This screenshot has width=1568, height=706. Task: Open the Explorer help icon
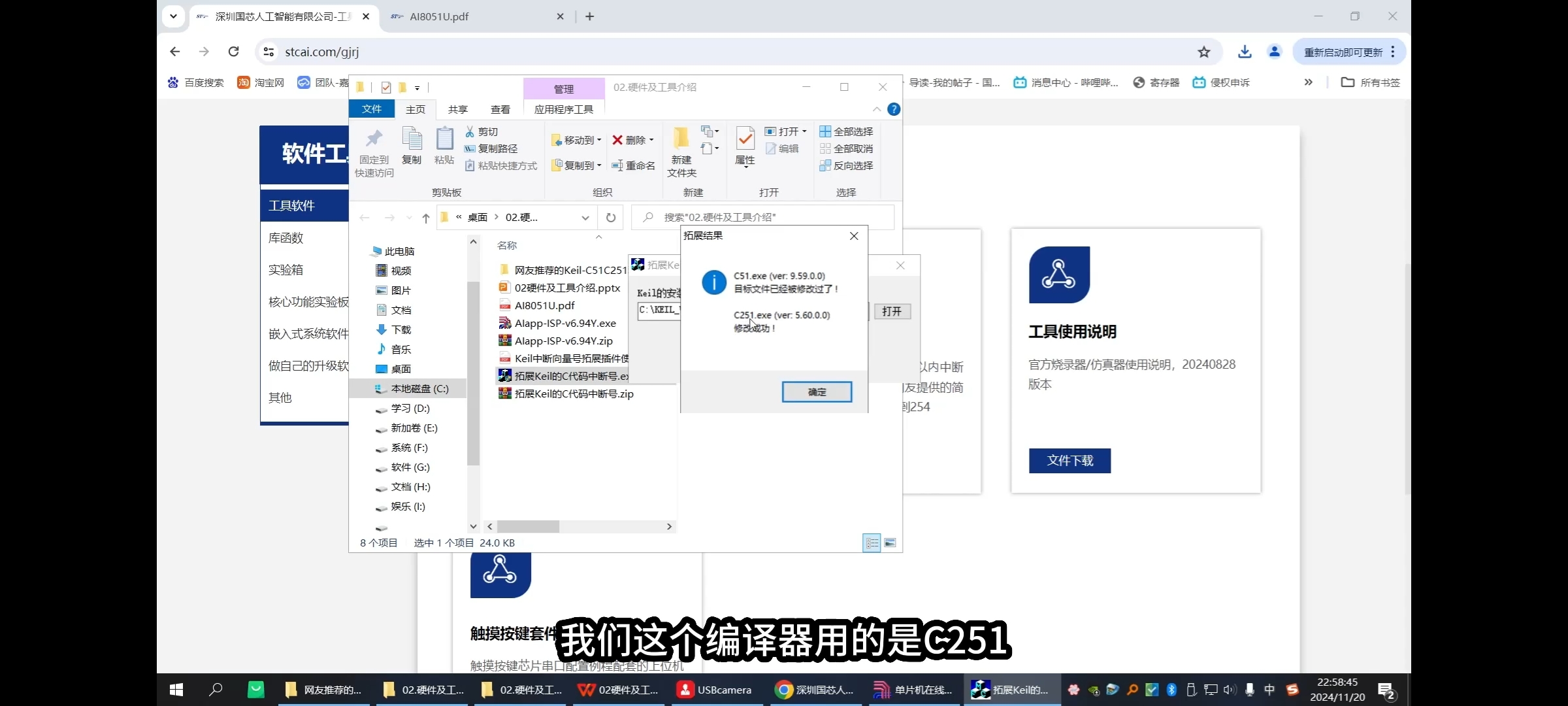pyautogui.click(x=894, y=109)
